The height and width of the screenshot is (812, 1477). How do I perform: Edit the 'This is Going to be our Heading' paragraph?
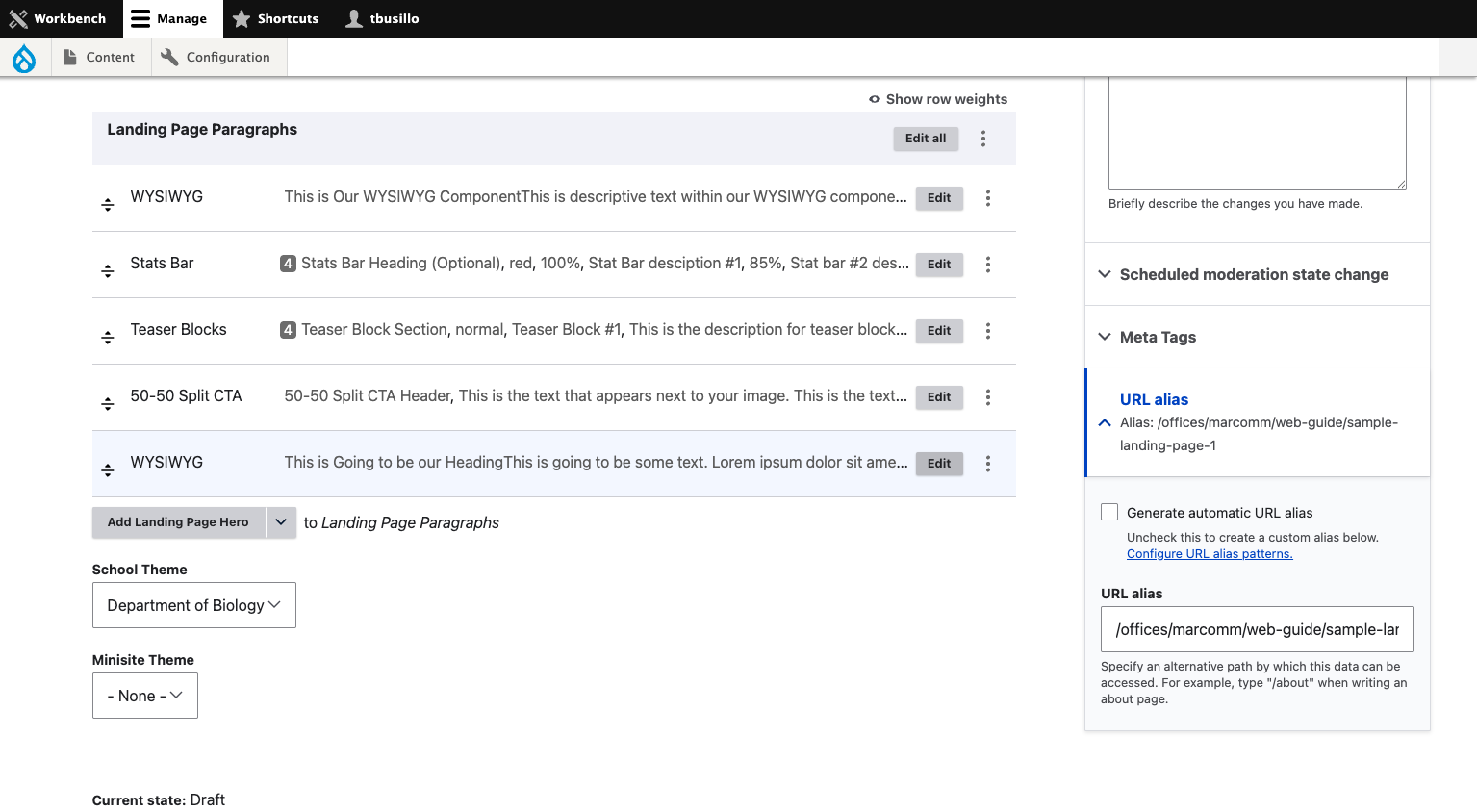coord(939,464)
